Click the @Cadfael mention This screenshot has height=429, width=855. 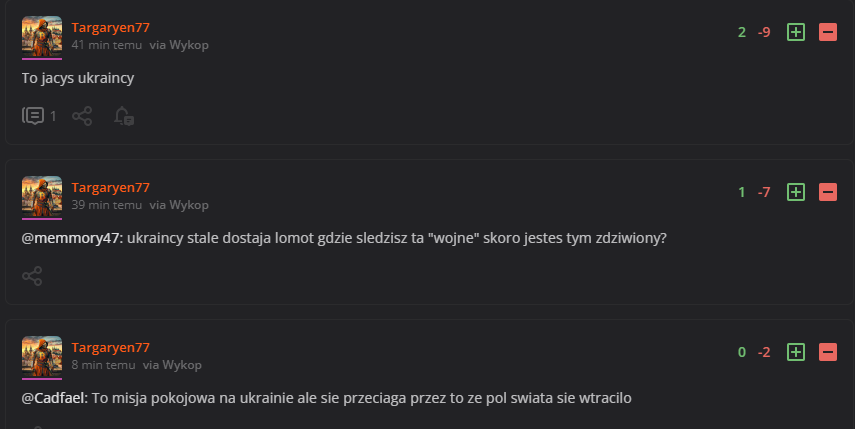[x=54, y=398]
